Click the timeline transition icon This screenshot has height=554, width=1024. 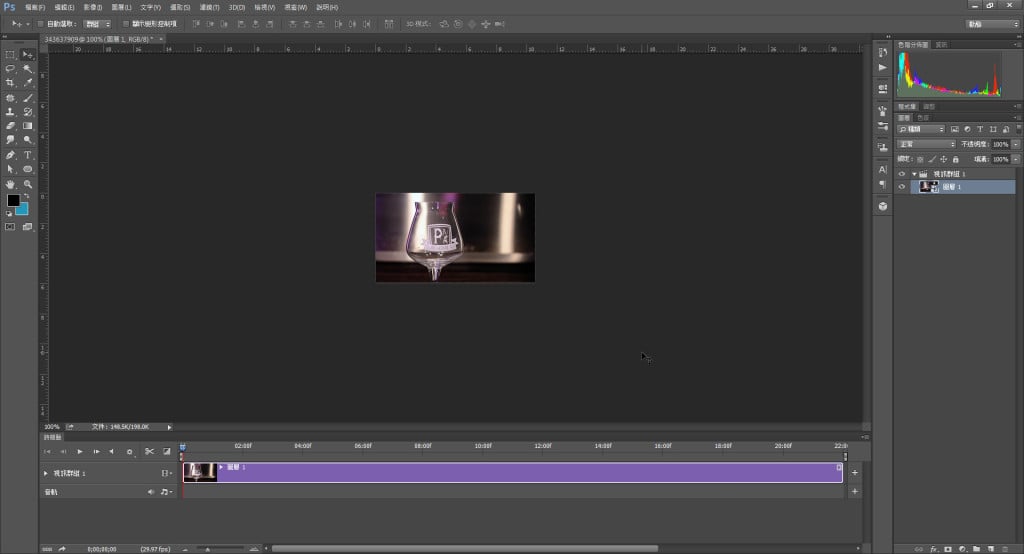click(x=167, y=451)
